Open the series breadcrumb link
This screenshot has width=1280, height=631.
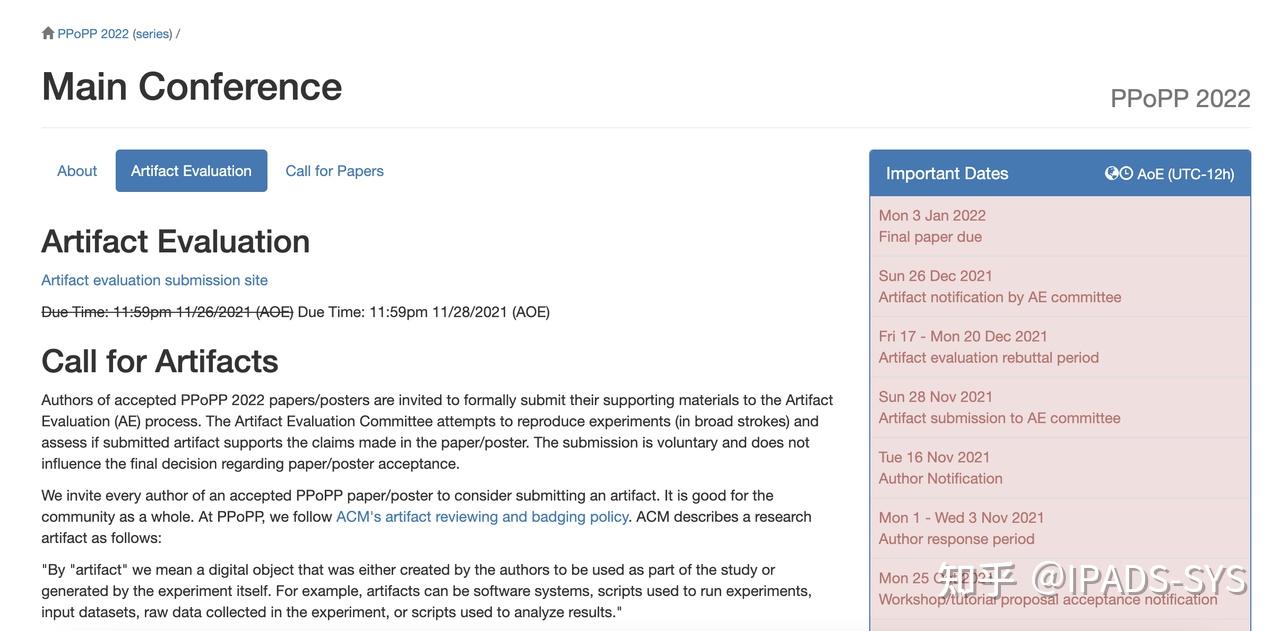click(x=152, y=34)
